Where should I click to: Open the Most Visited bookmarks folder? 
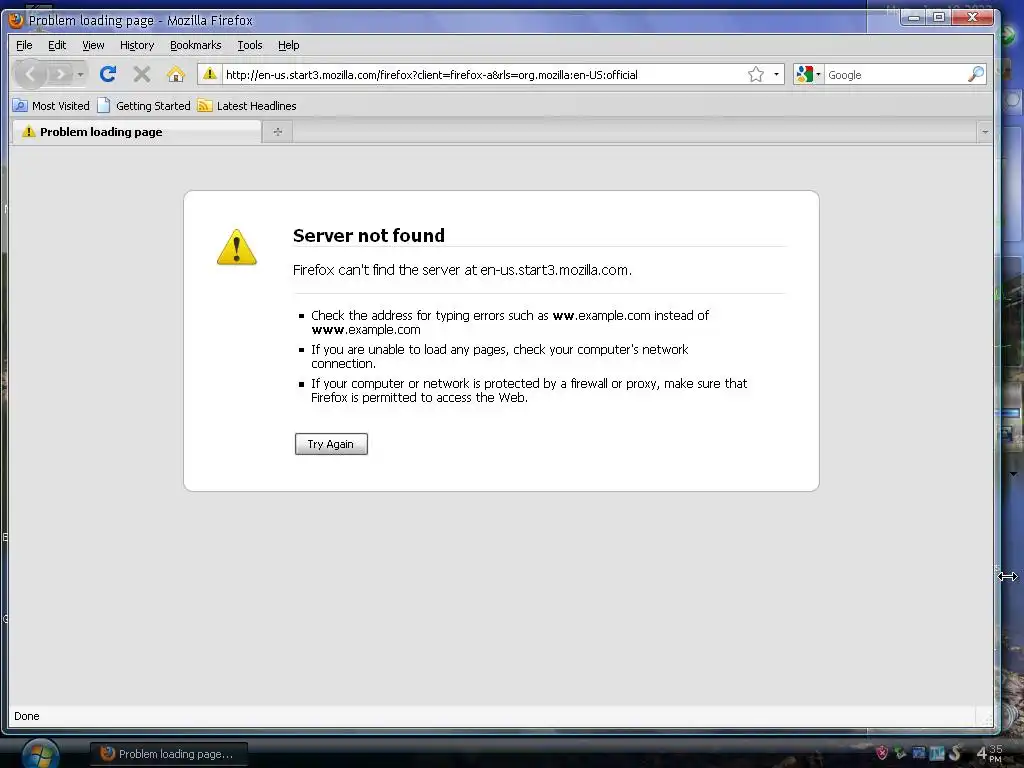[x=52, y=106]
